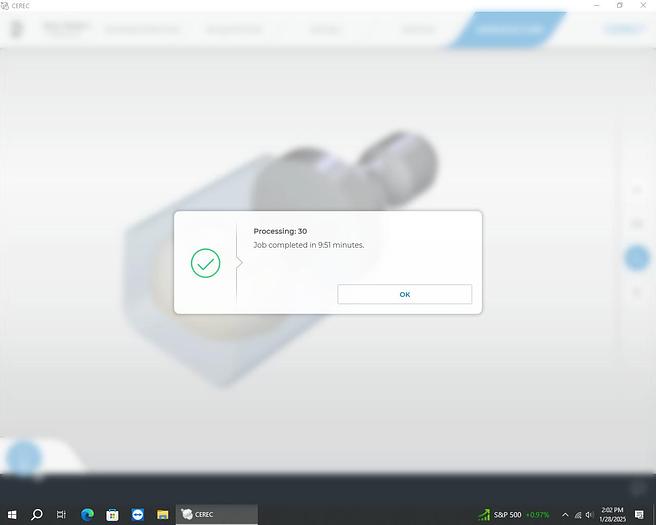Open the Windows notification center
The image size is (656, 525).
(x=639, y=514)
